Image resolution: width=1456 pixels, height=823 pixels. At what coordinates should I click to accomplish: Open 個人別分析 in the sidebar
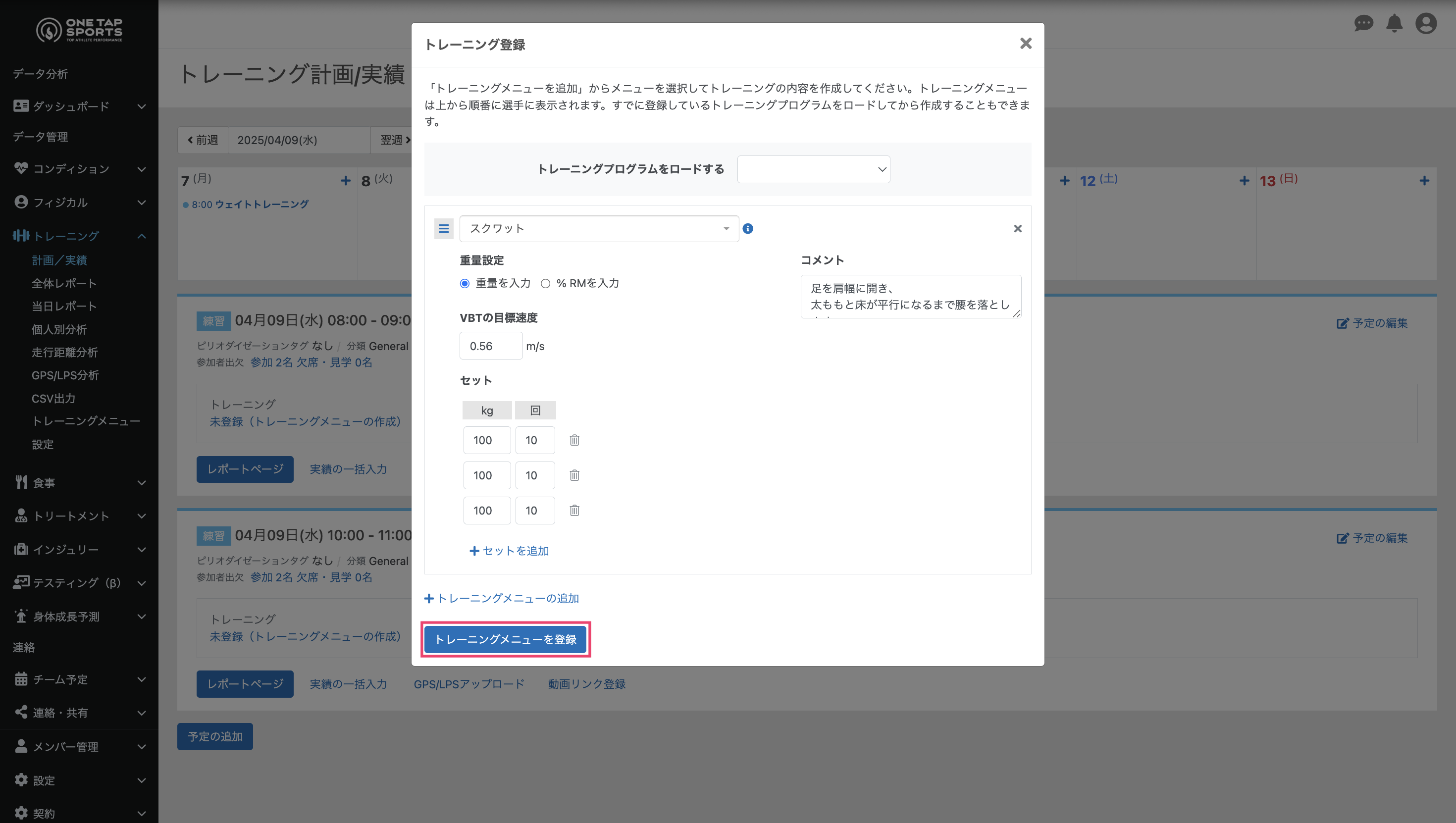59,329
